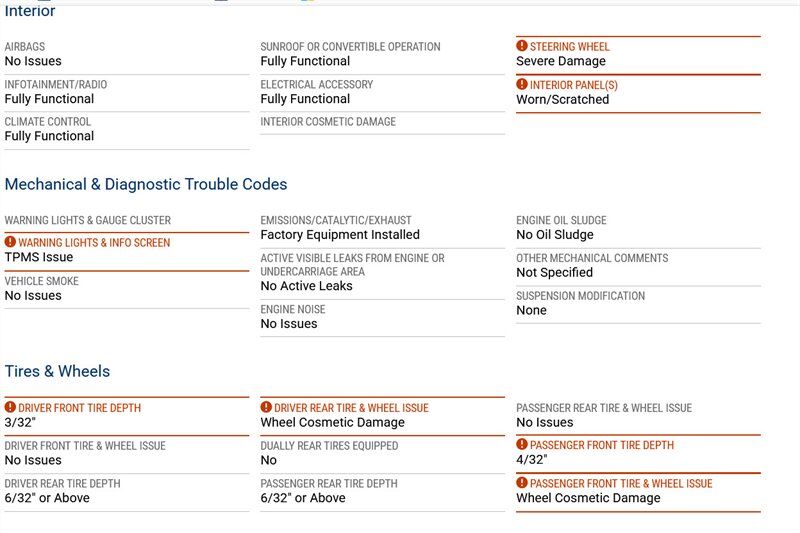Click the Dually Rear Tires Equipped label
The height and width of the screenshot is (533, 800).
click(329, 446)
